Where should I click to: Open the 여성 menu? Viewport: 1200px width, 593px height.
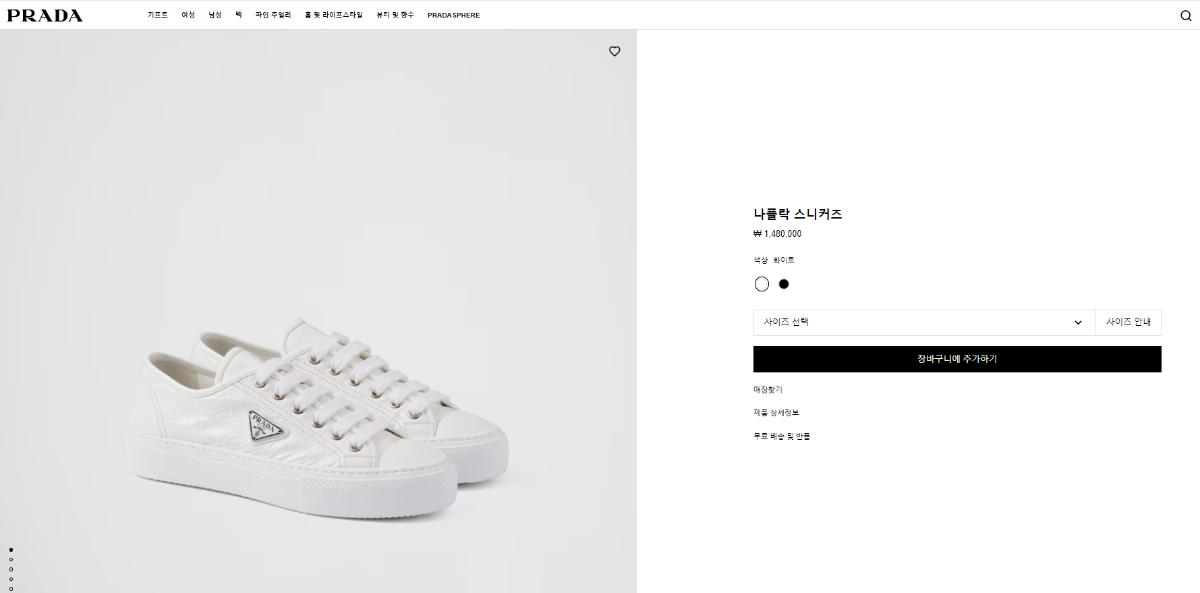coord(188,15)
